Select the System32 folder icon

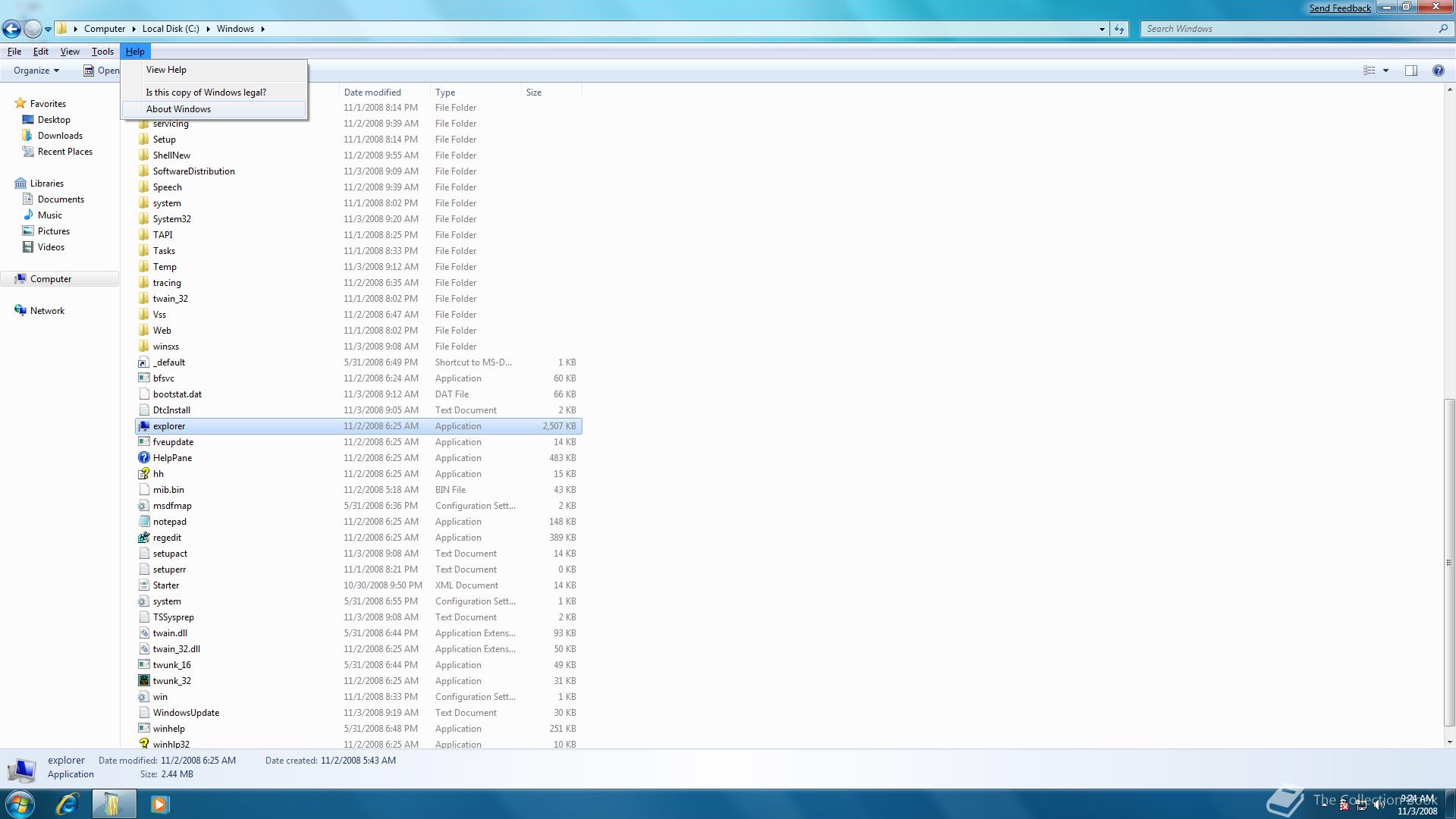coord(144,219)
